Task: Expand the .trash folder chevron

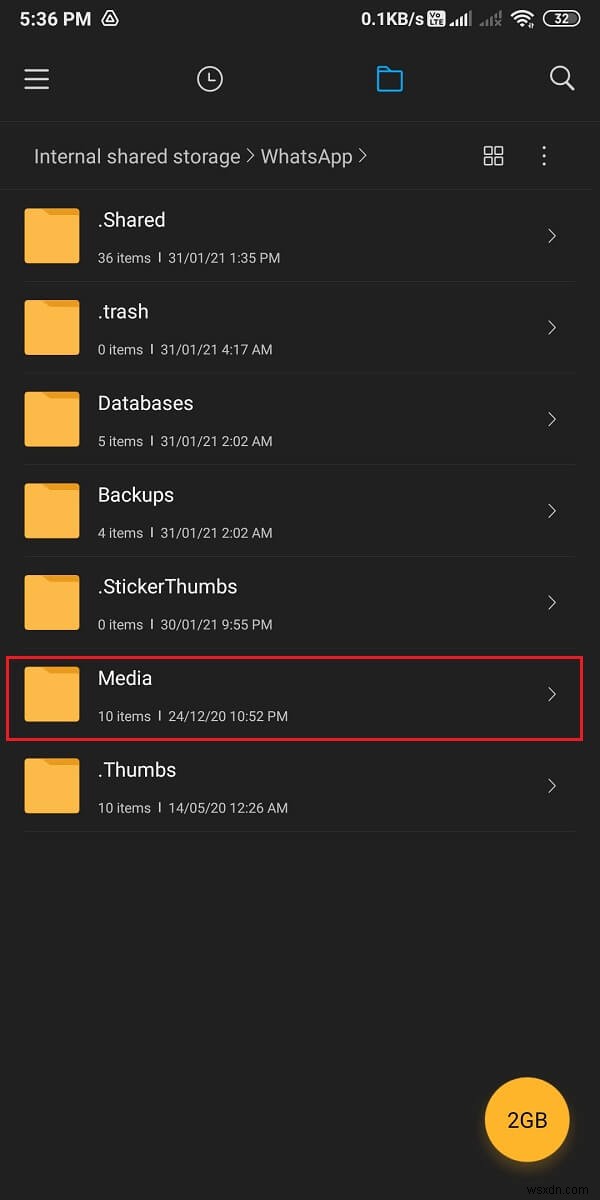Action: [552, 327]
